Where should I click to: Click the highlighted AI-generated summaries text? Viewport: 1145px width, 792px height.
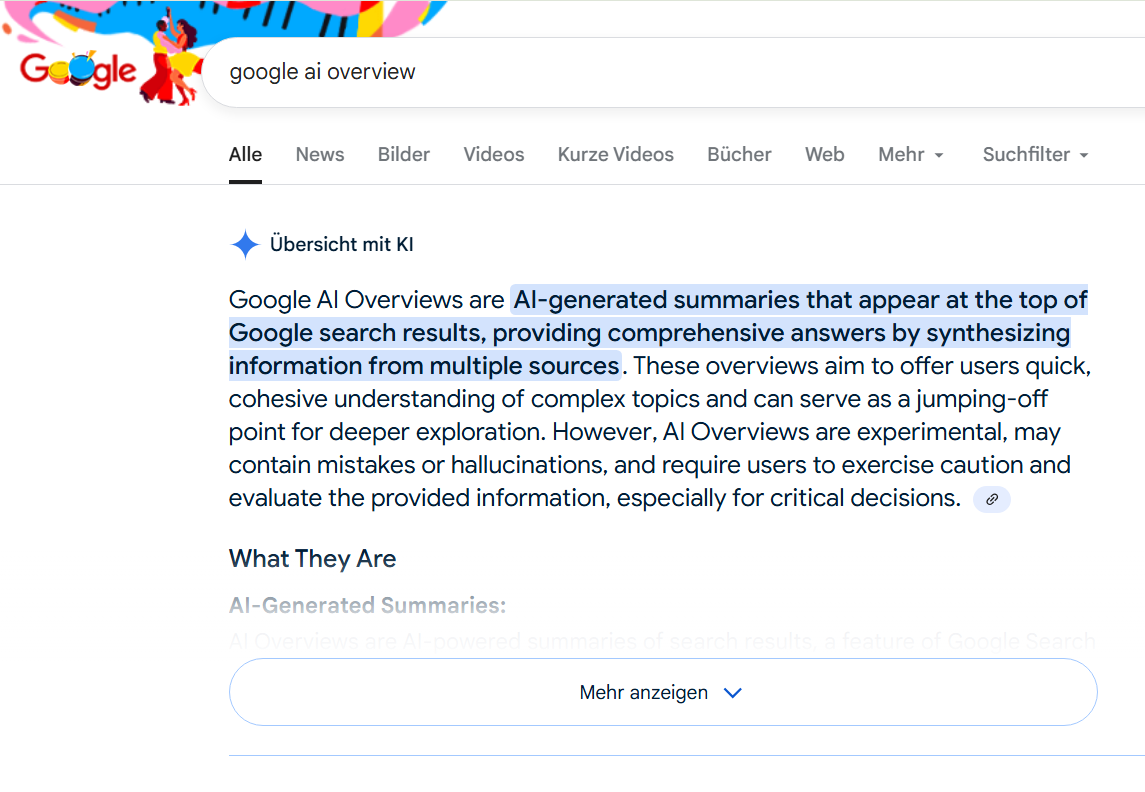tap(657, 333)
